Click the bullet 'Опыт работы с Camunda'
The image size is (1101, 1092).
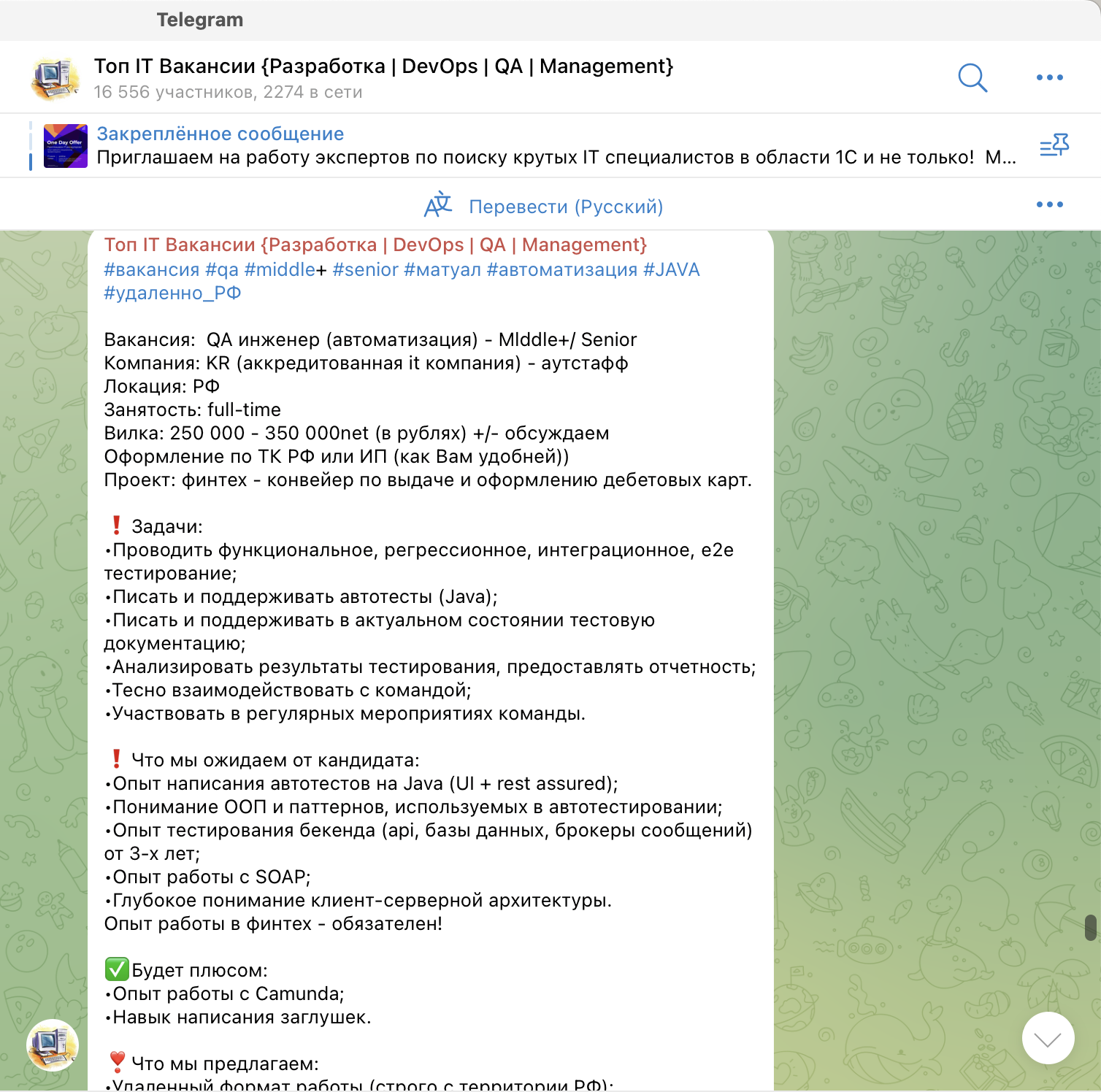[x=224, y=993]
